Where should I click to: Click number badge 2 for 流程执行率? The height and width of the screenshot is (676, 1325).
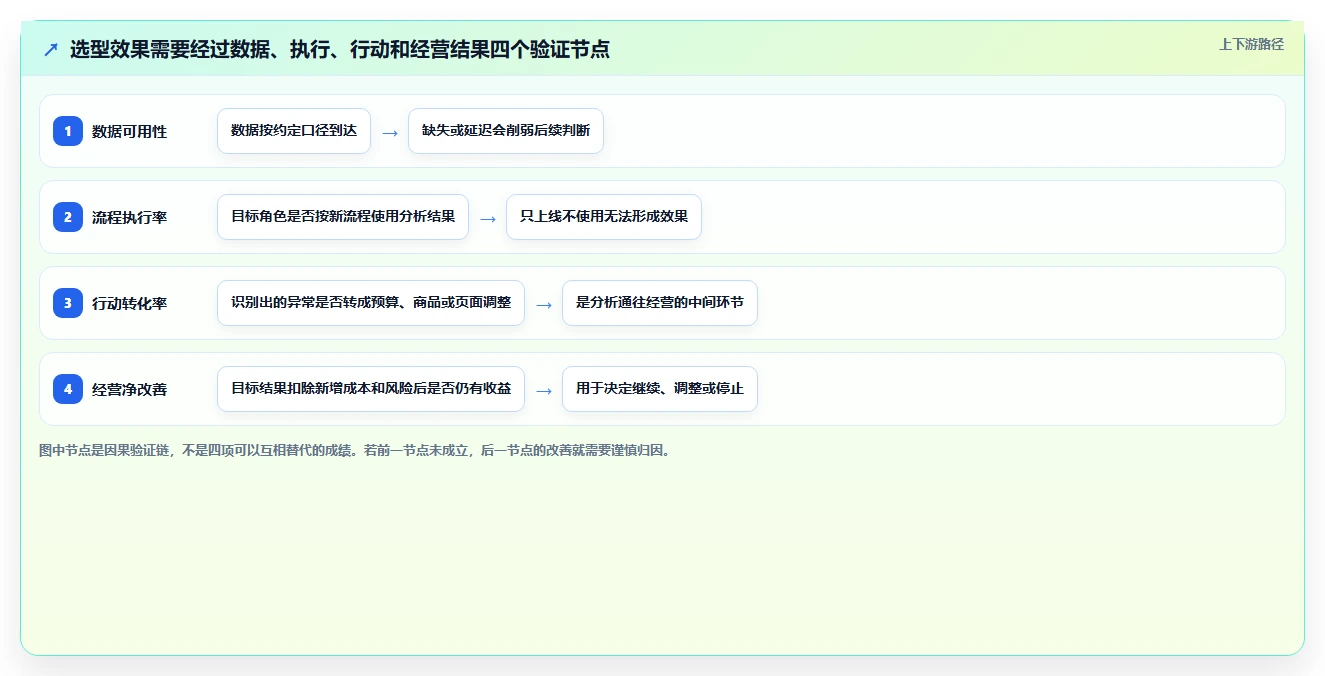click(x=68, y=217)
